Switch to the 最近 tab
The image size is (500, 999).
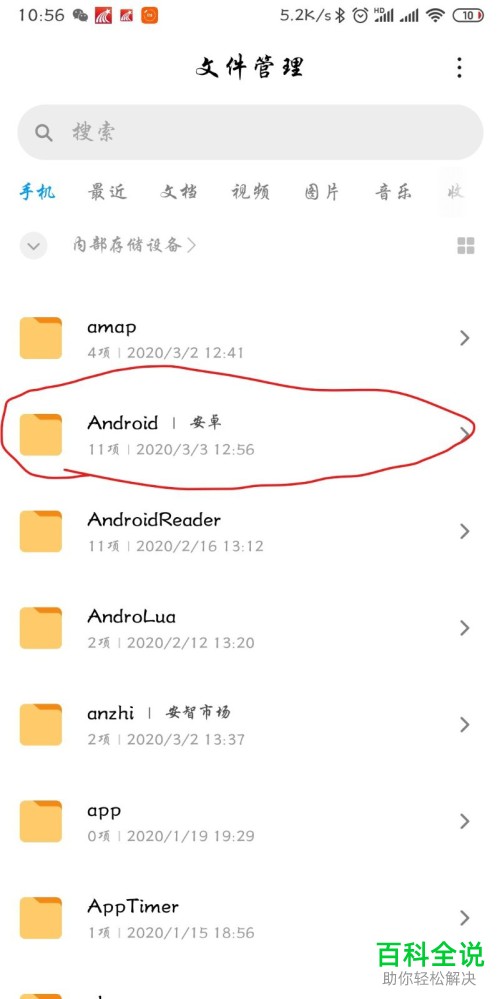point(108,192)
